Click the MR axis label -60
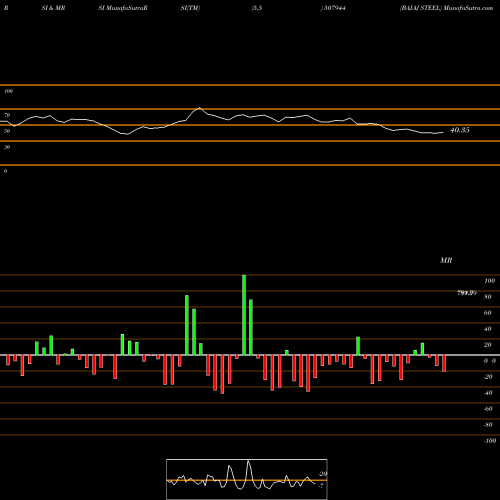500x500 pixels. 488,409
